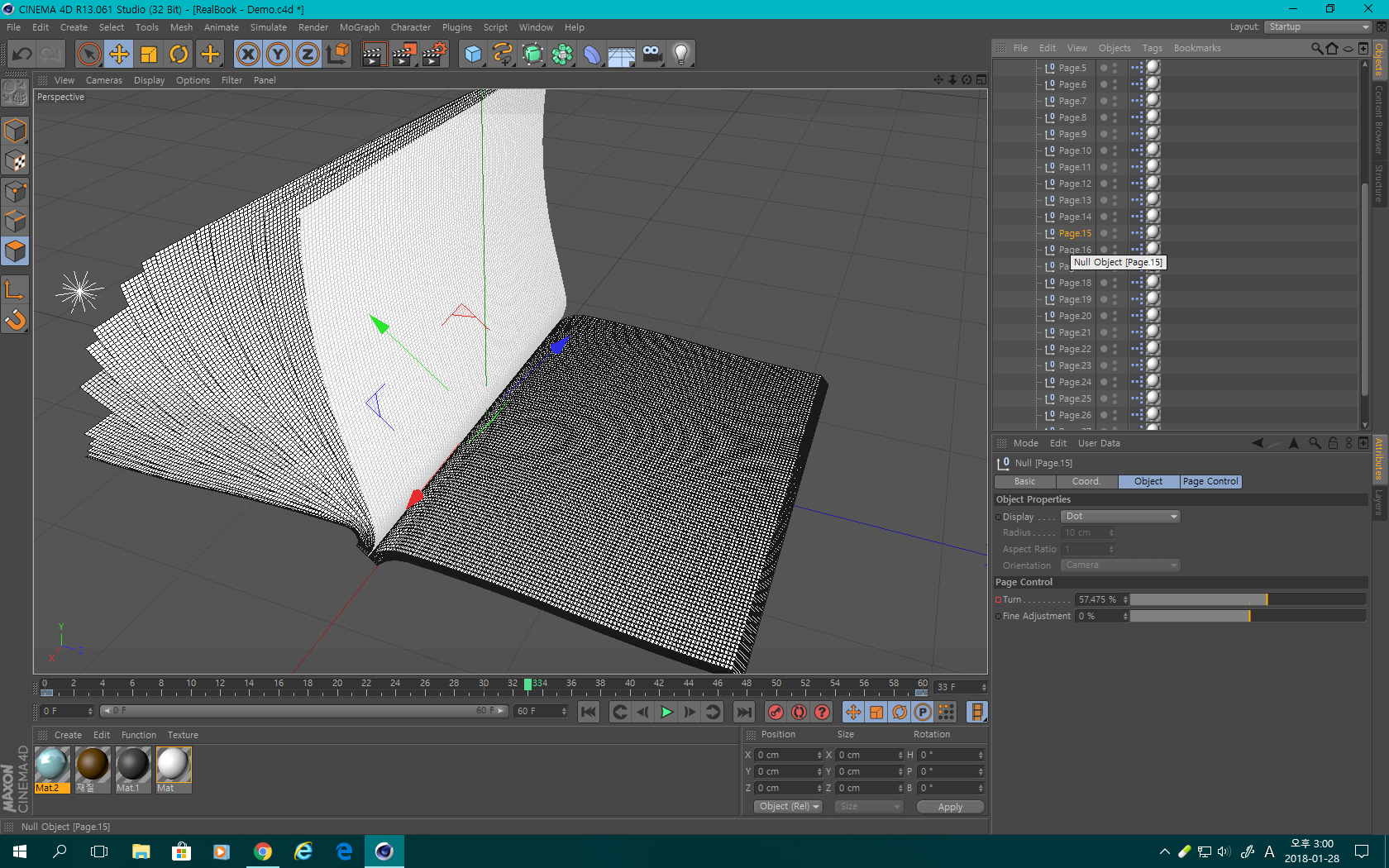Click the Coordinate System cube-axis icon
The width and height of the screenshot is (1389, 868).
coord(337,55)
